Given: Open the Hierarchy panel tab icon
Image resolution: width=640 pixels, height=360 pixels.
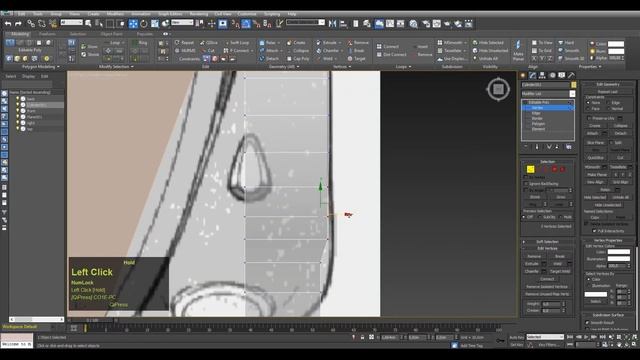Looking at the screenshot, I should tap(542, 75).
